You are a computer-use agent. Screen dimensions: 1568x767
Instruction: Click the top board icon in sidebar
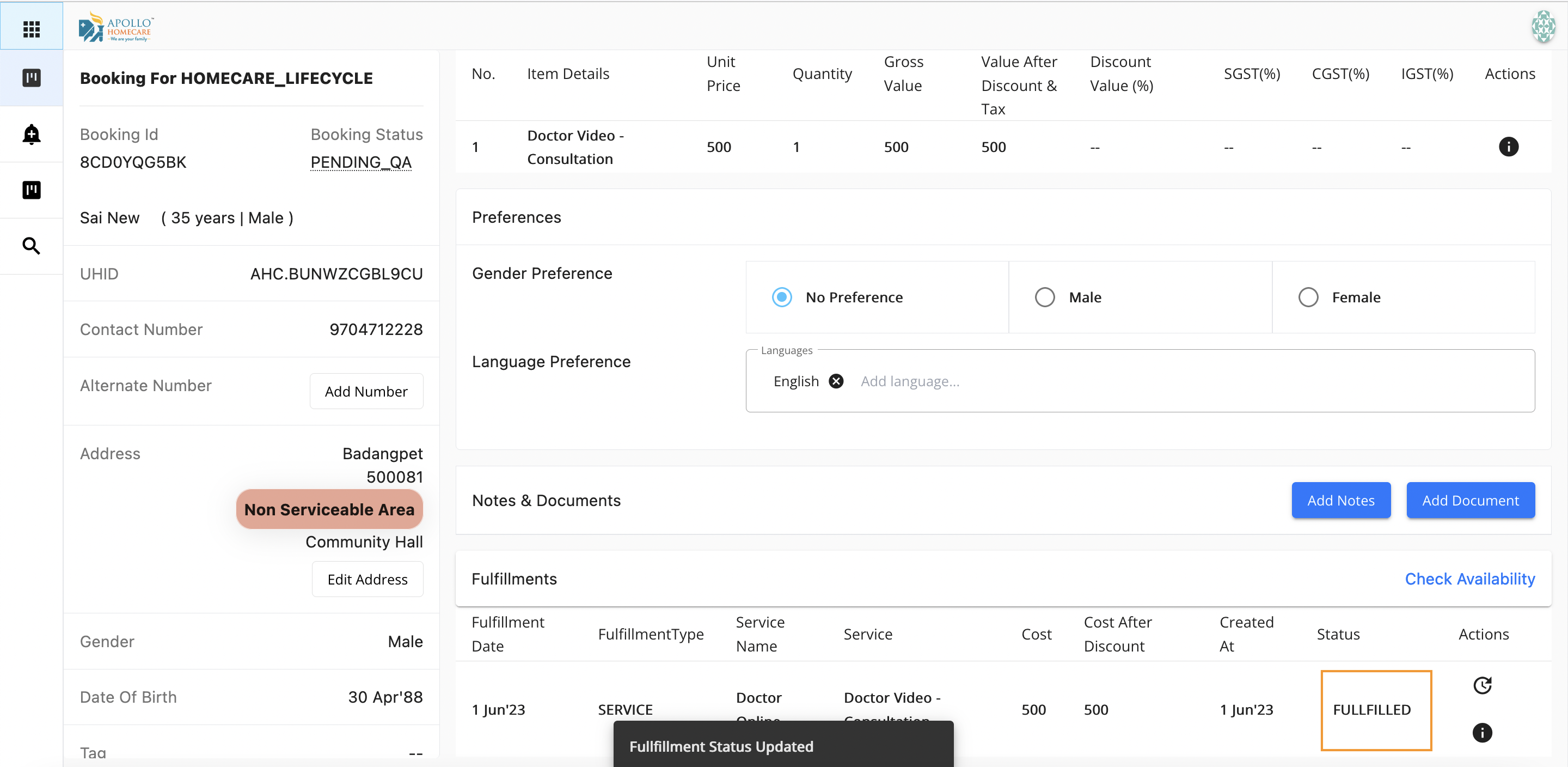tap(31, 78)
